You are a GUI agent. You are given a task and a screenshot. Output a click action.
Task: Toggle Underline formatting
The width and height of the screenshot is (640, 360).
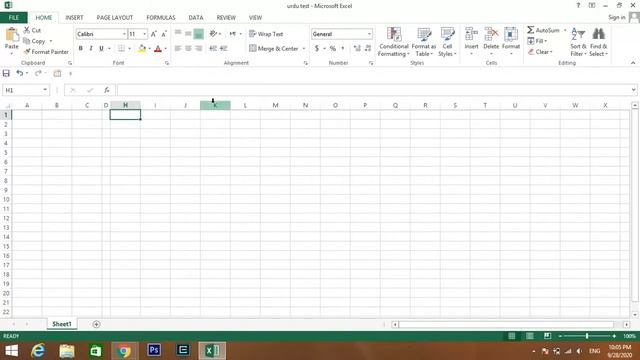click(101, 49)
